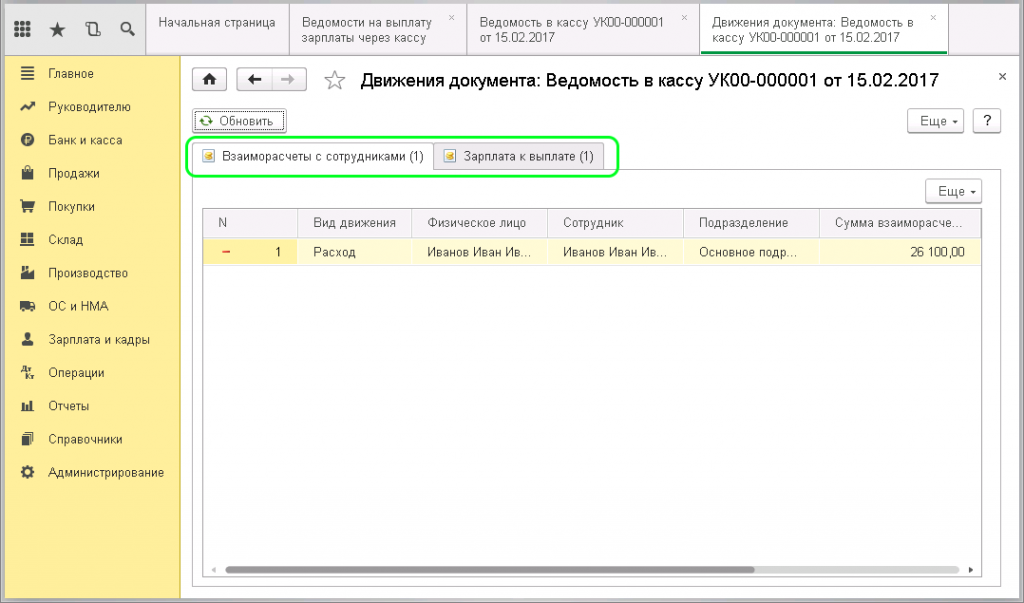Click the scrollbar right arrow
Image resolution: width=1024 pixels, height=603 pixels.
pos(970,570)
